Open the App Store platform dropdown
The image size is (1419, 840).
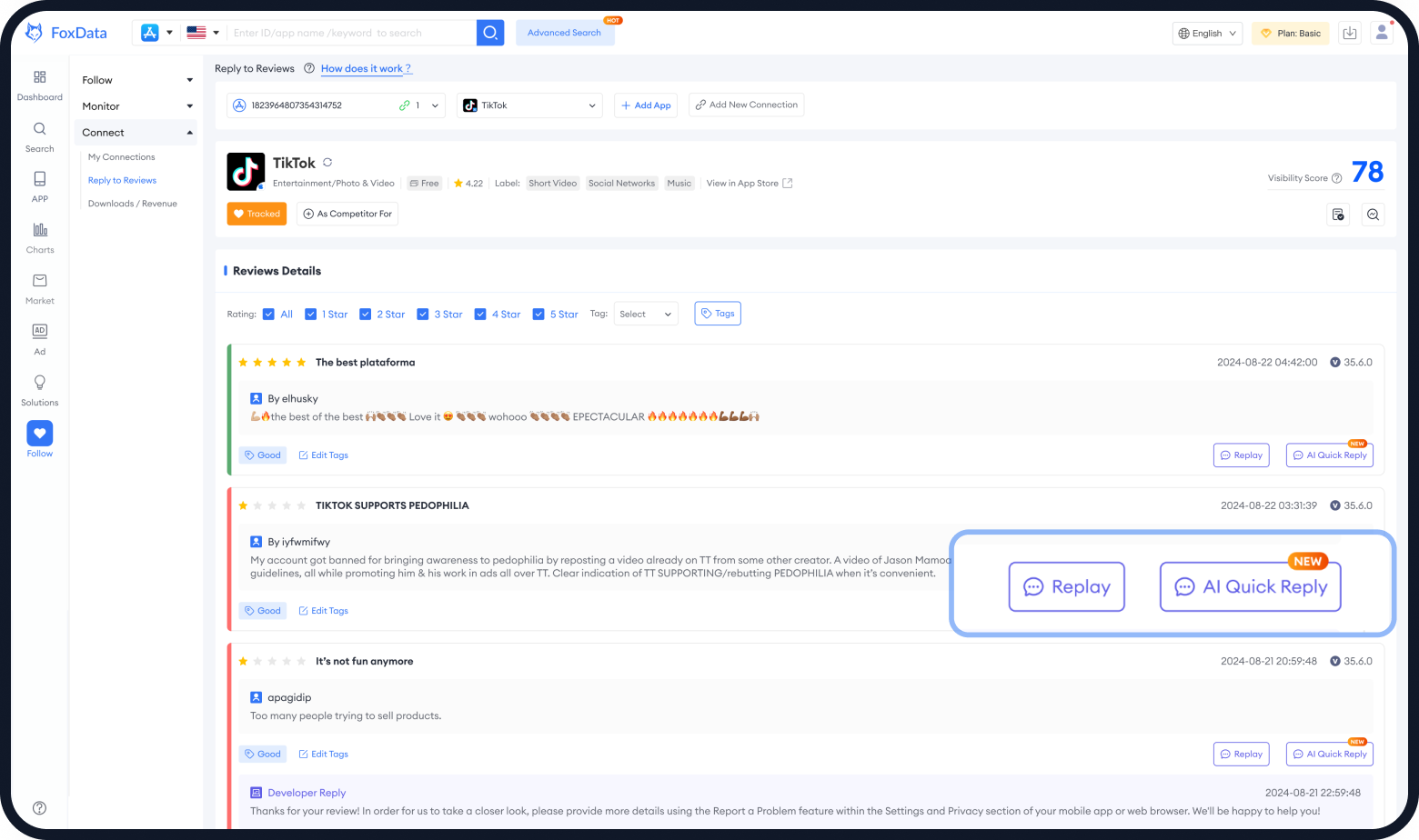pyautogui.click(x=156, y=33)
